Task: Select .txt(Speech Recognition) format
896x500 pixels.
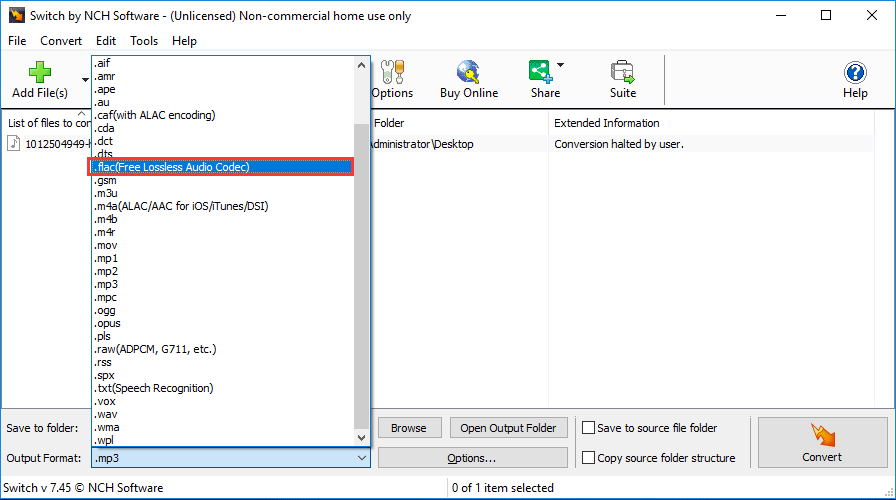Action: tap(223, 388)
